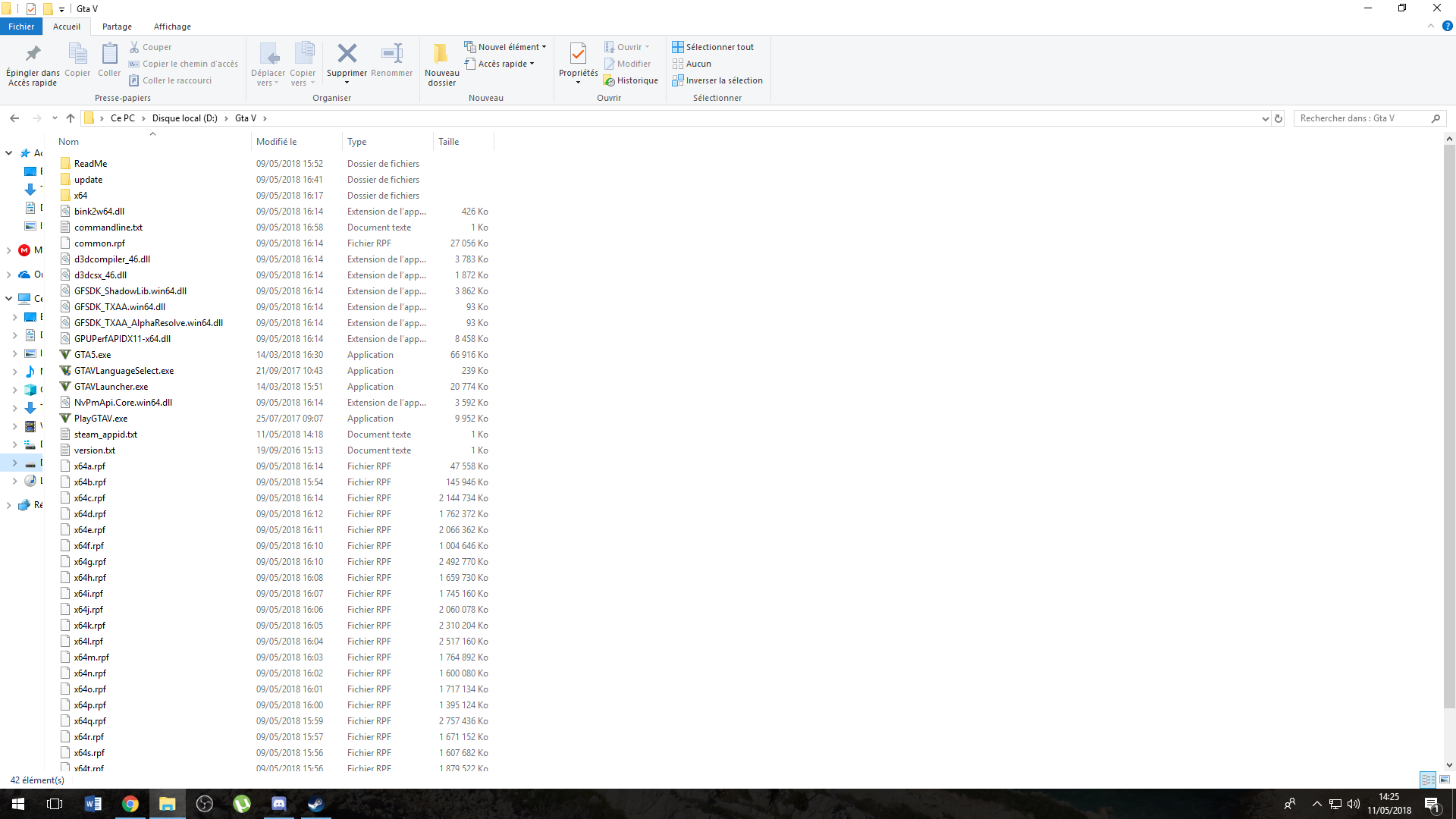Click the Renommer icon
1456x819 pixels.
click(x=392, y=53)
